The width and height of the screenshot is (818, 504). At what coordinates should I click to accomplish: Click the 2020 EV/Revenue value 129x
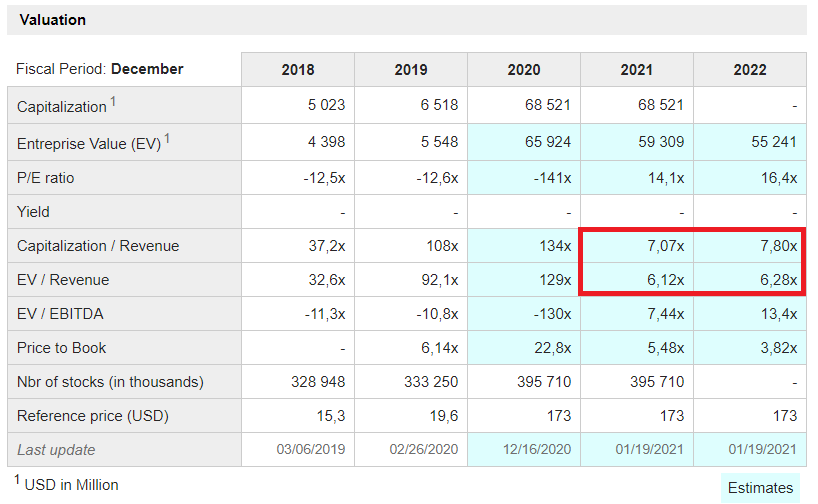click(556, 280)
